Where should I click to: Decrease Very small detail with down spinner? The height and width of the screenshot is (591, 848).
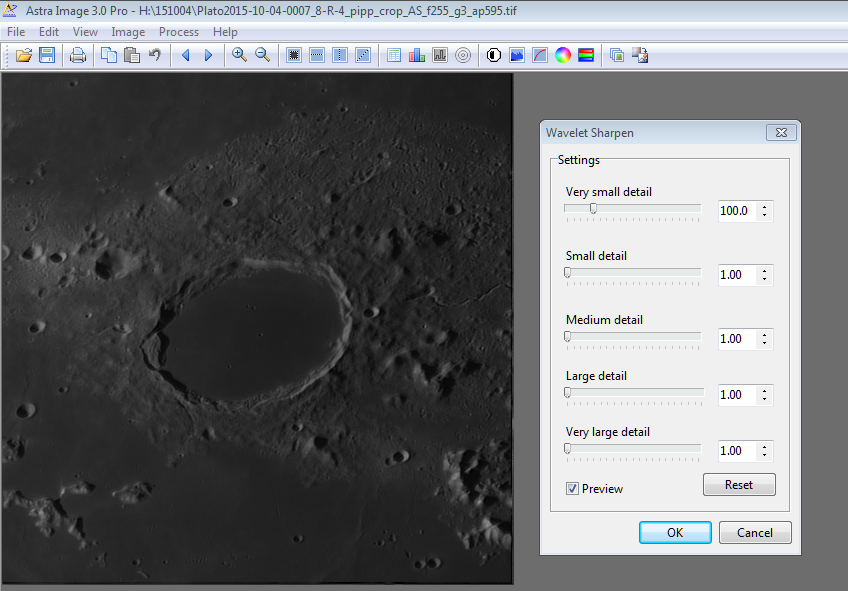pos(765,216)
